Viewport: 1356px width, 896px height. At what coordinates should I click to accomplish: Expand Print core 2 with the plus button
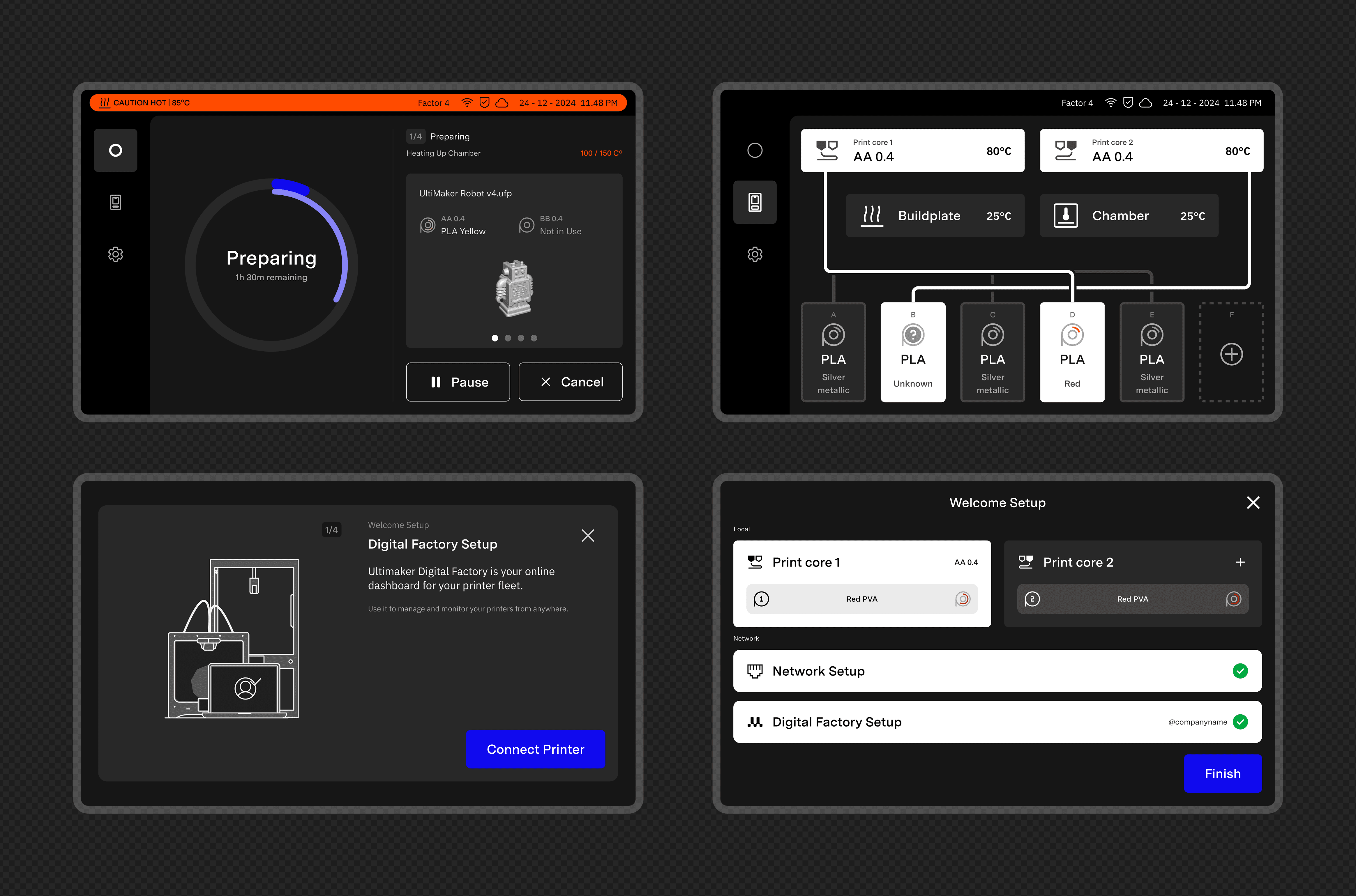point(1240,562)
